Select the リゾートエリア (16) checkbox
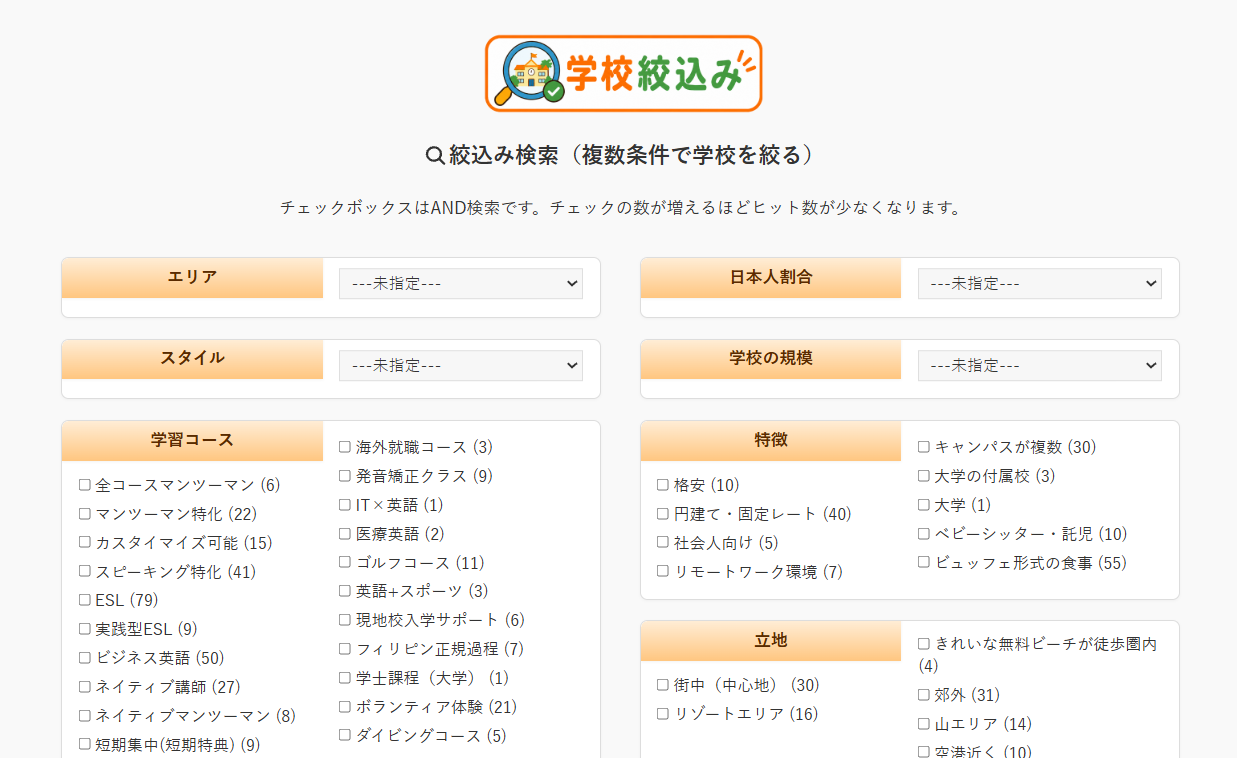The image size is (1237, 758). click(663, 714)
